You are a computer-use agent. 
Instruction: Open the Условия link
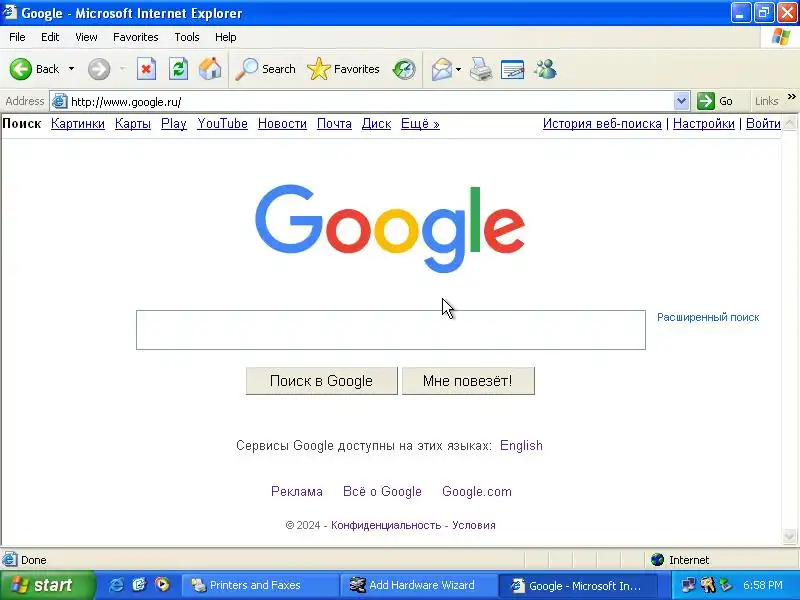pyautogui.click(x=473, y=525)
